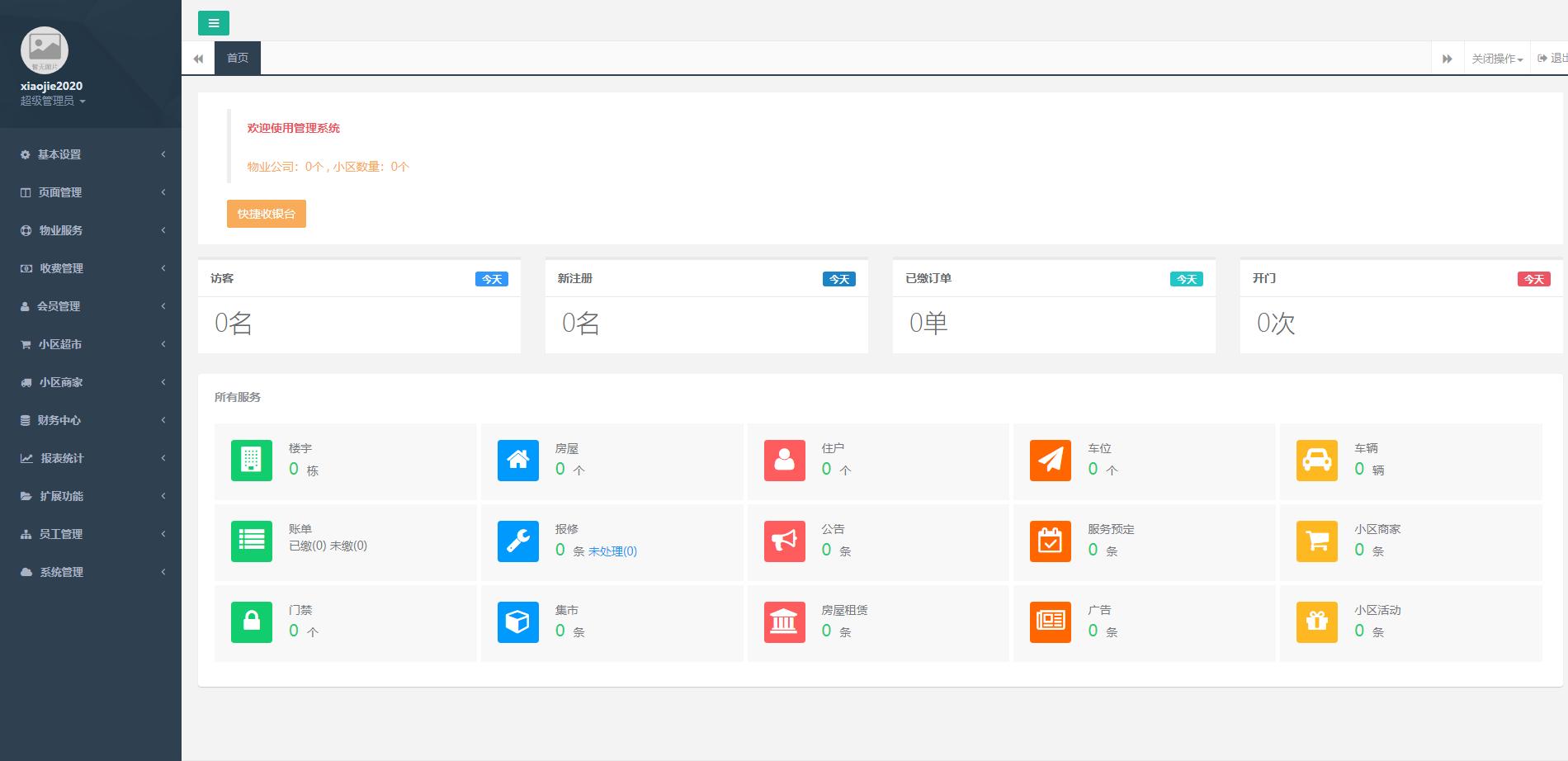Click the tab scroll-right double arrow
Image resolution: width=1568 pixels, height=761 pixels.
coord(1447,59)
